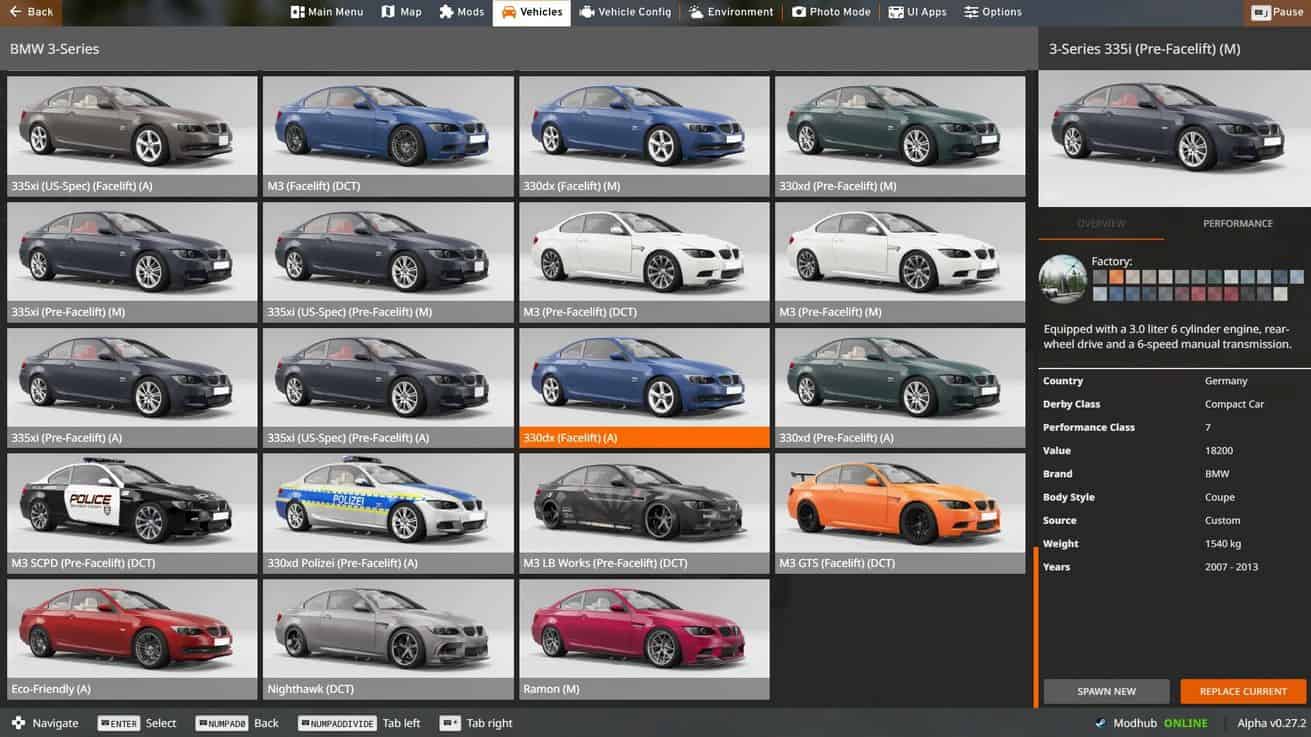Open Options sliders icon
This screenshot has width=1311, height=737.
tap(971, 12)
